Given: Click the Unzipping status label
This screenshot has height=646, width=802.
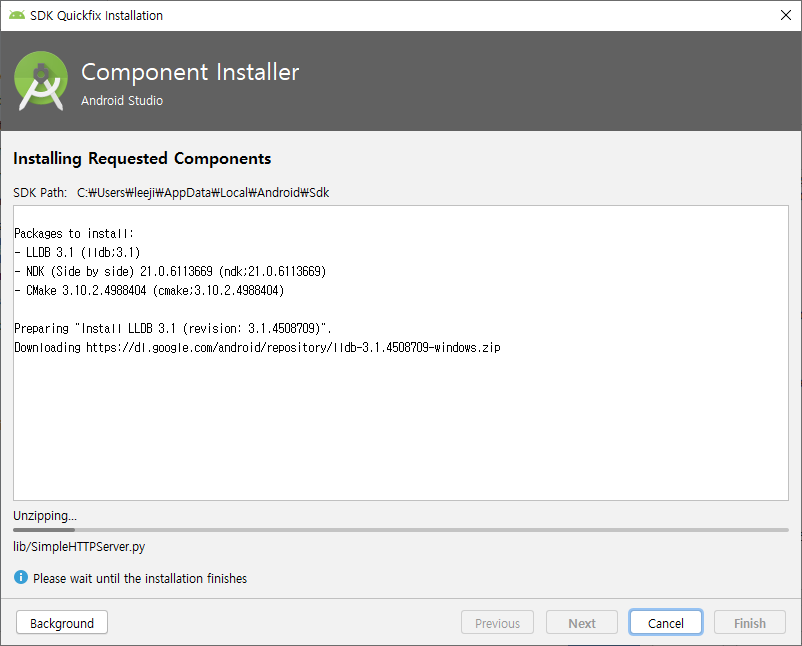Looking at the screenshot, I should 44,516.
